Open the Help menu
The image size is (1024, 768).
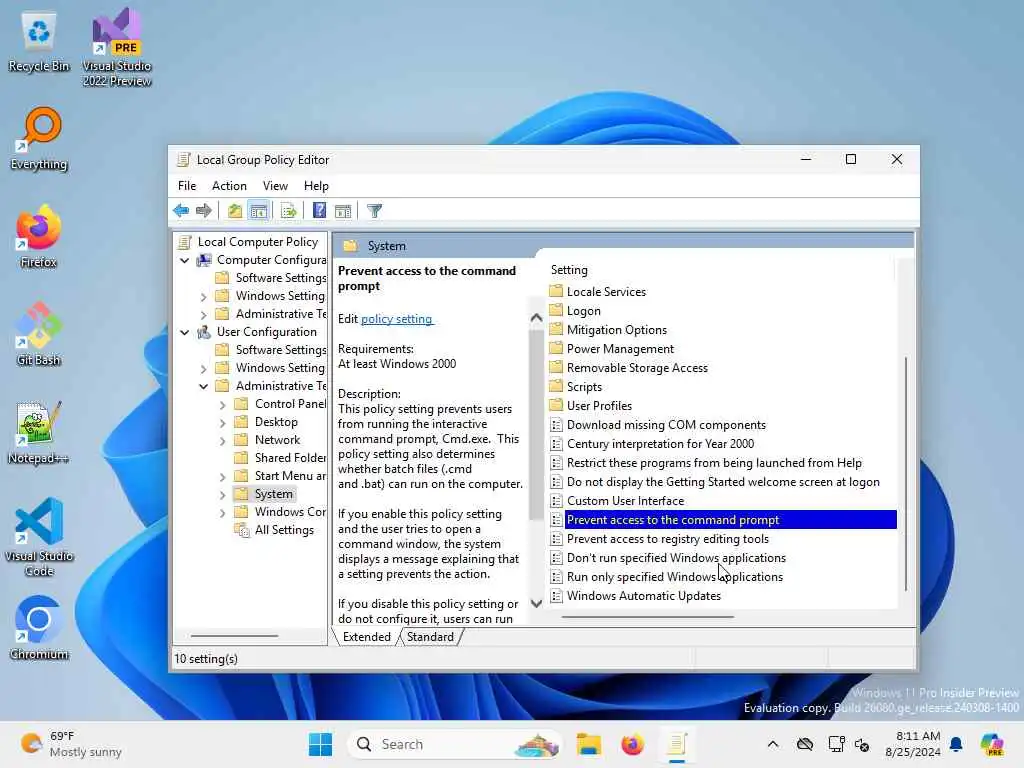click(x=316, y=185)
